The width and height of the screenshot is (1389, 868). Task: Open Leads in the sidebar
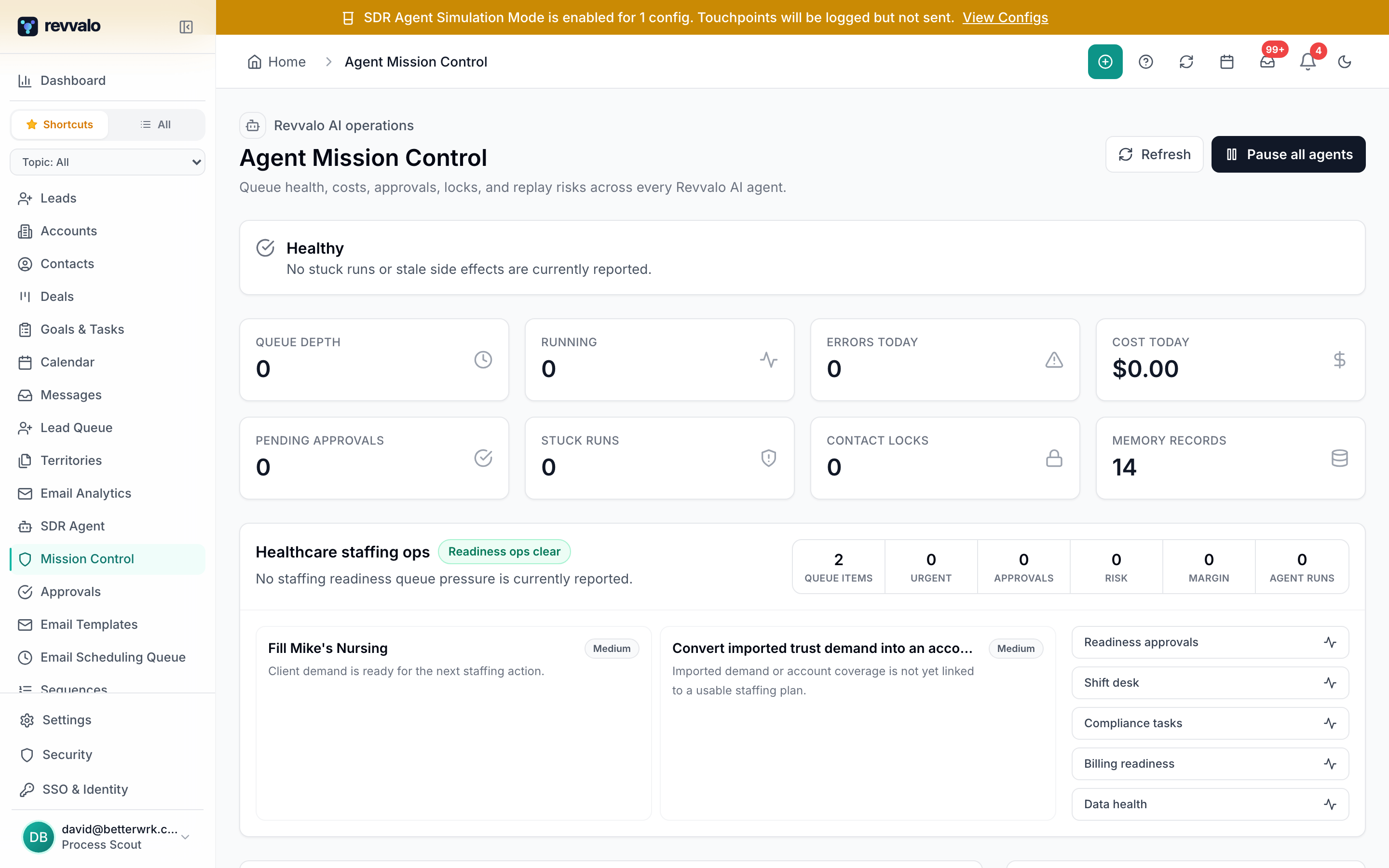coord(108,198)
